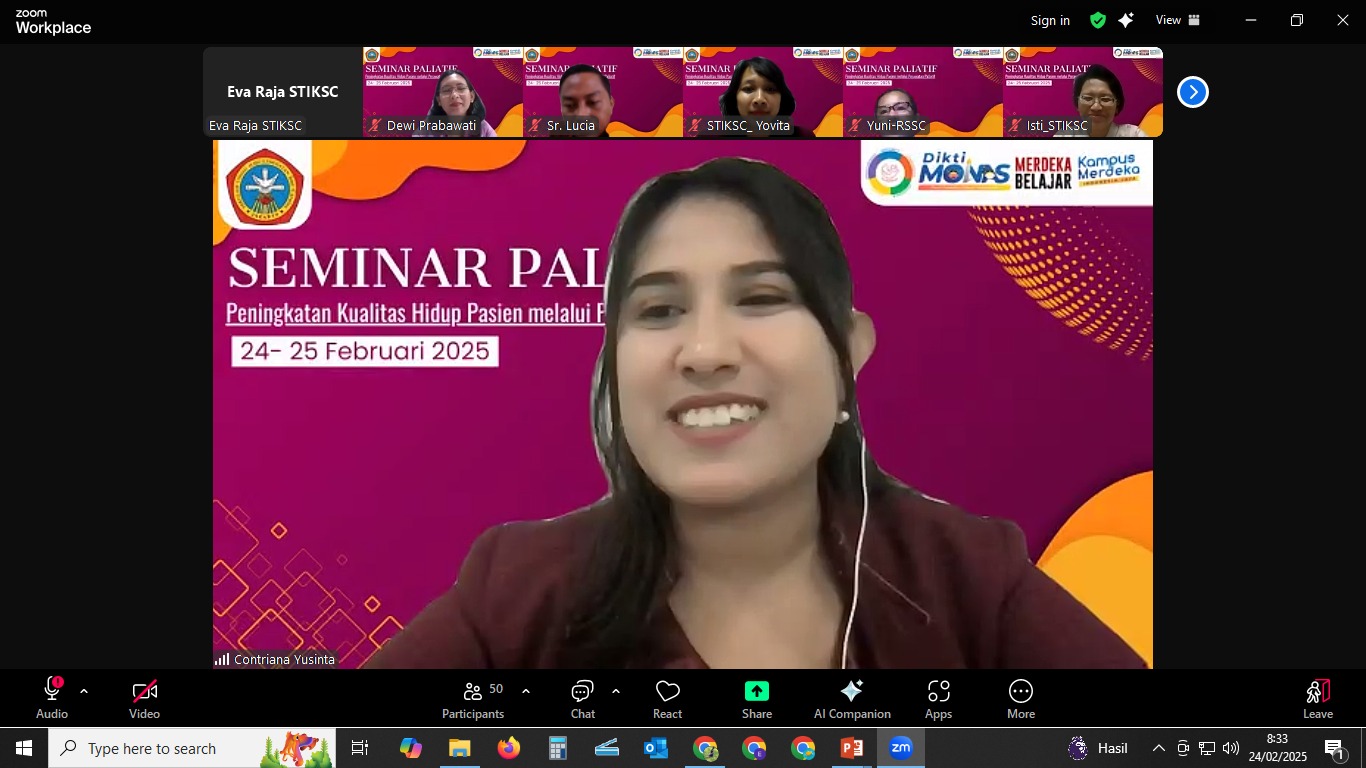Open PowerPoint from the taskbar
The image size is (1366, 768).
click(x=852, y=748)
